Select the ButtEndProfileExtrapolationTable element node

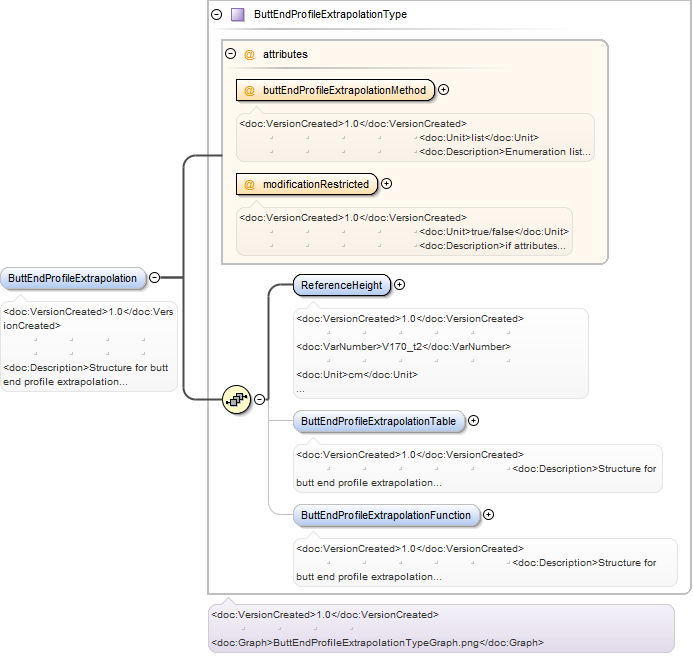[x=379, y=421]
